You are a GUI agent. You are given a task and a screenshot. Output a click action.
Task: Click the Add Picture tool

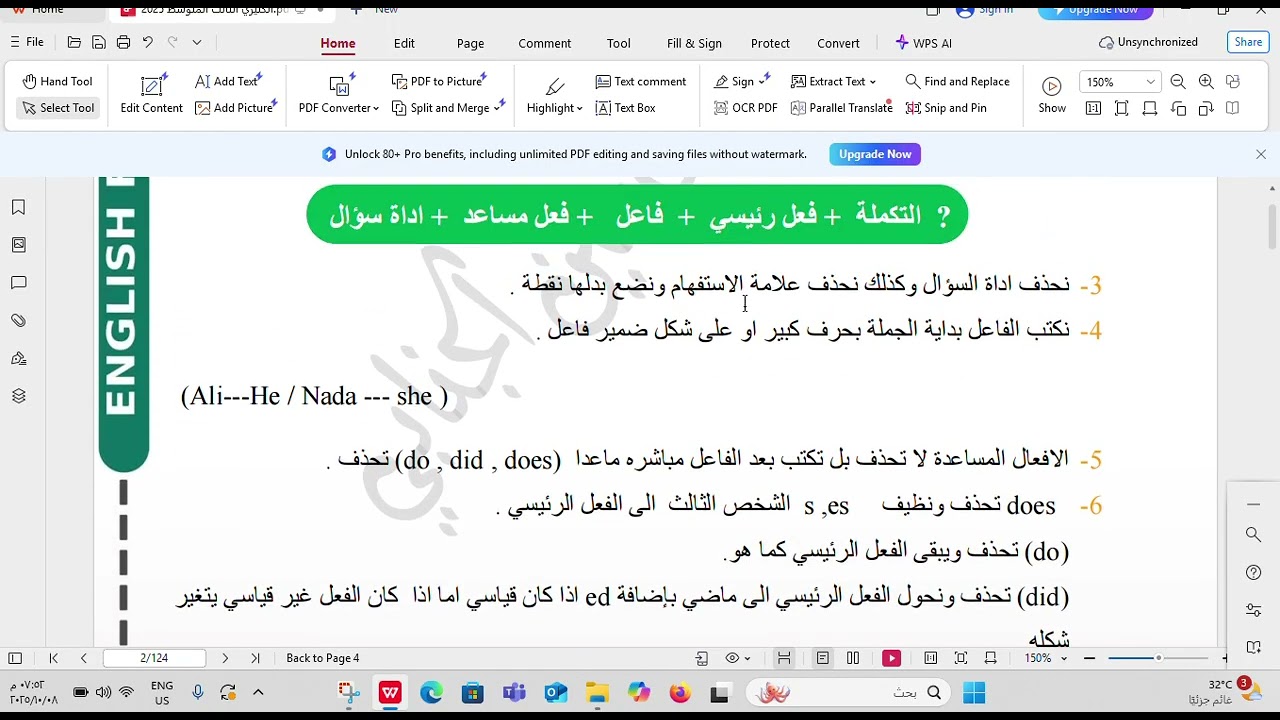click(237, 108)
